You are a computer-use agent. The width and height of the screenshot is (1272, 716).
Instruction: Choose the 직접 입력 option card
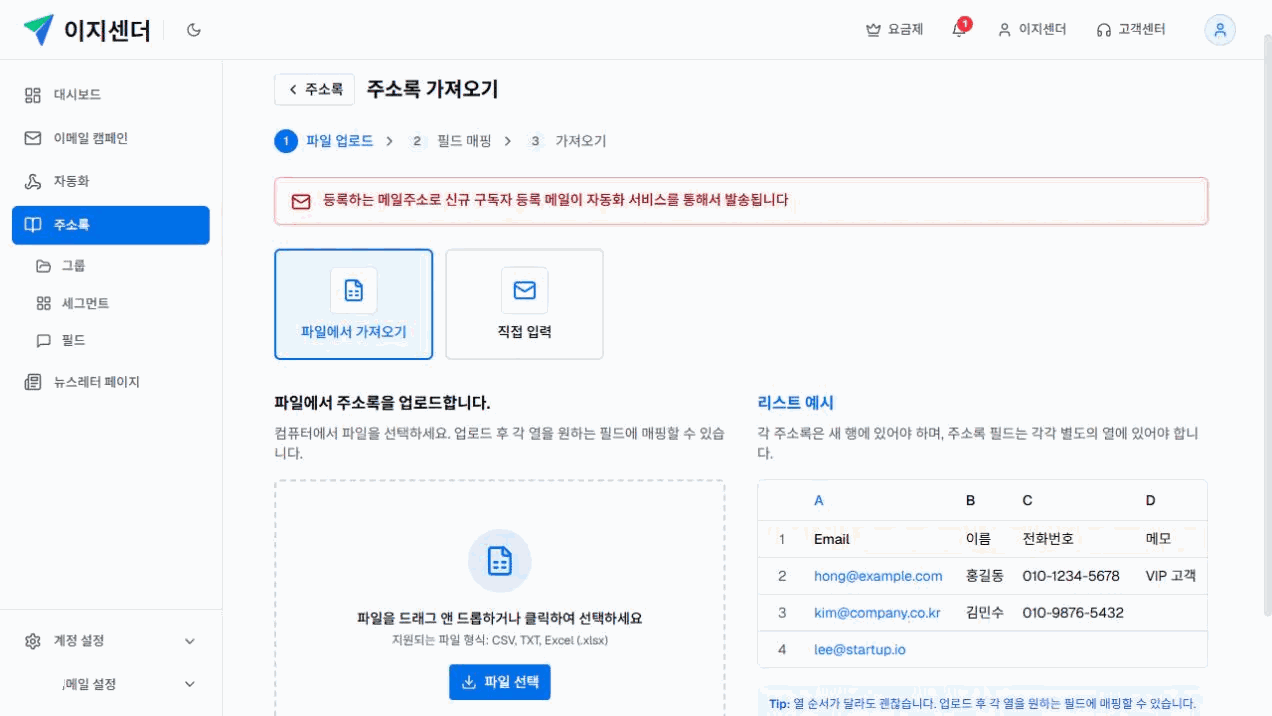[524, 304]
